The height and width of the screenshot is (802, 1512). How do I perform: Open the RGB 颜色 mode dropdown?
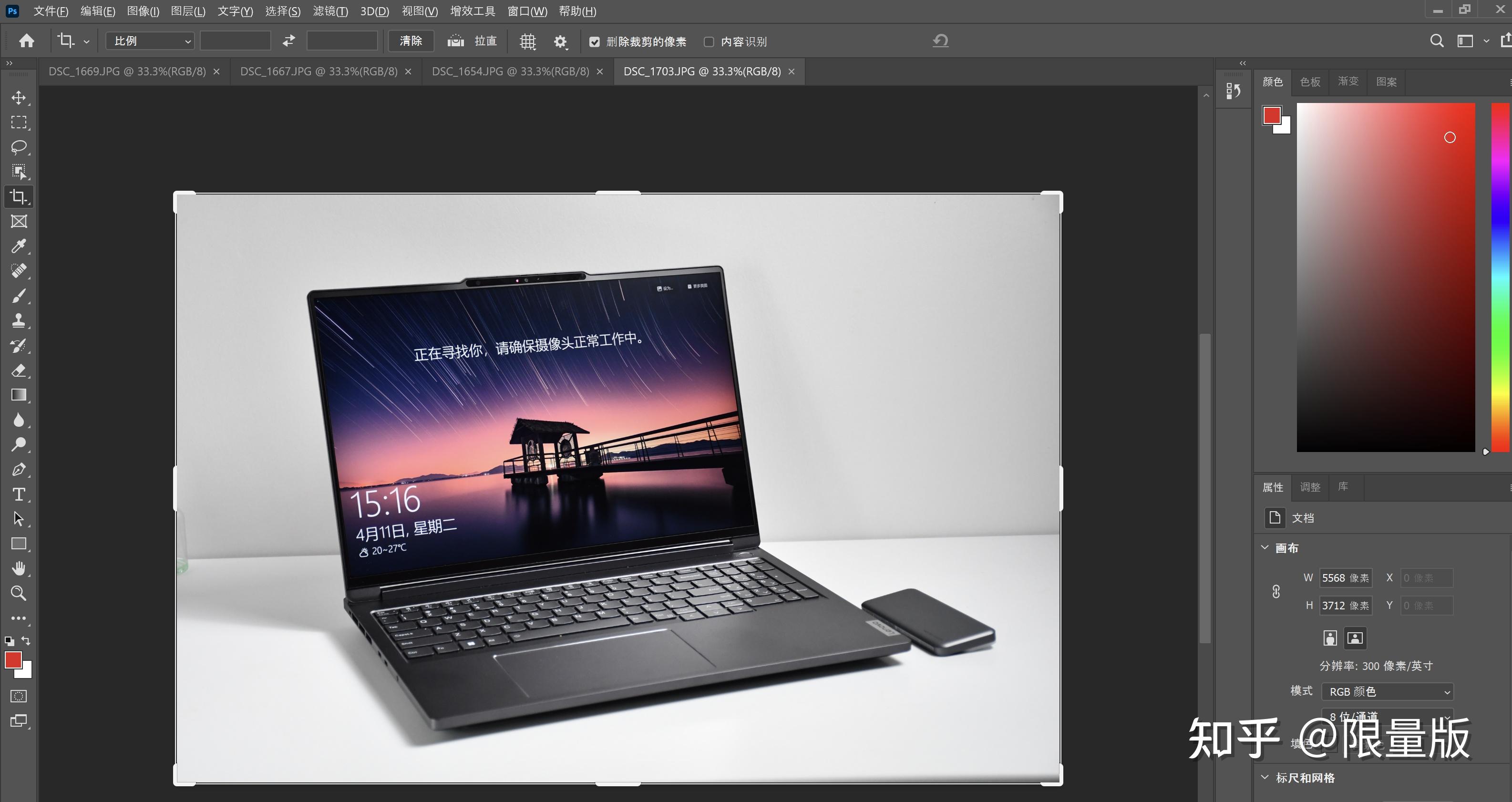(1388, 692)
